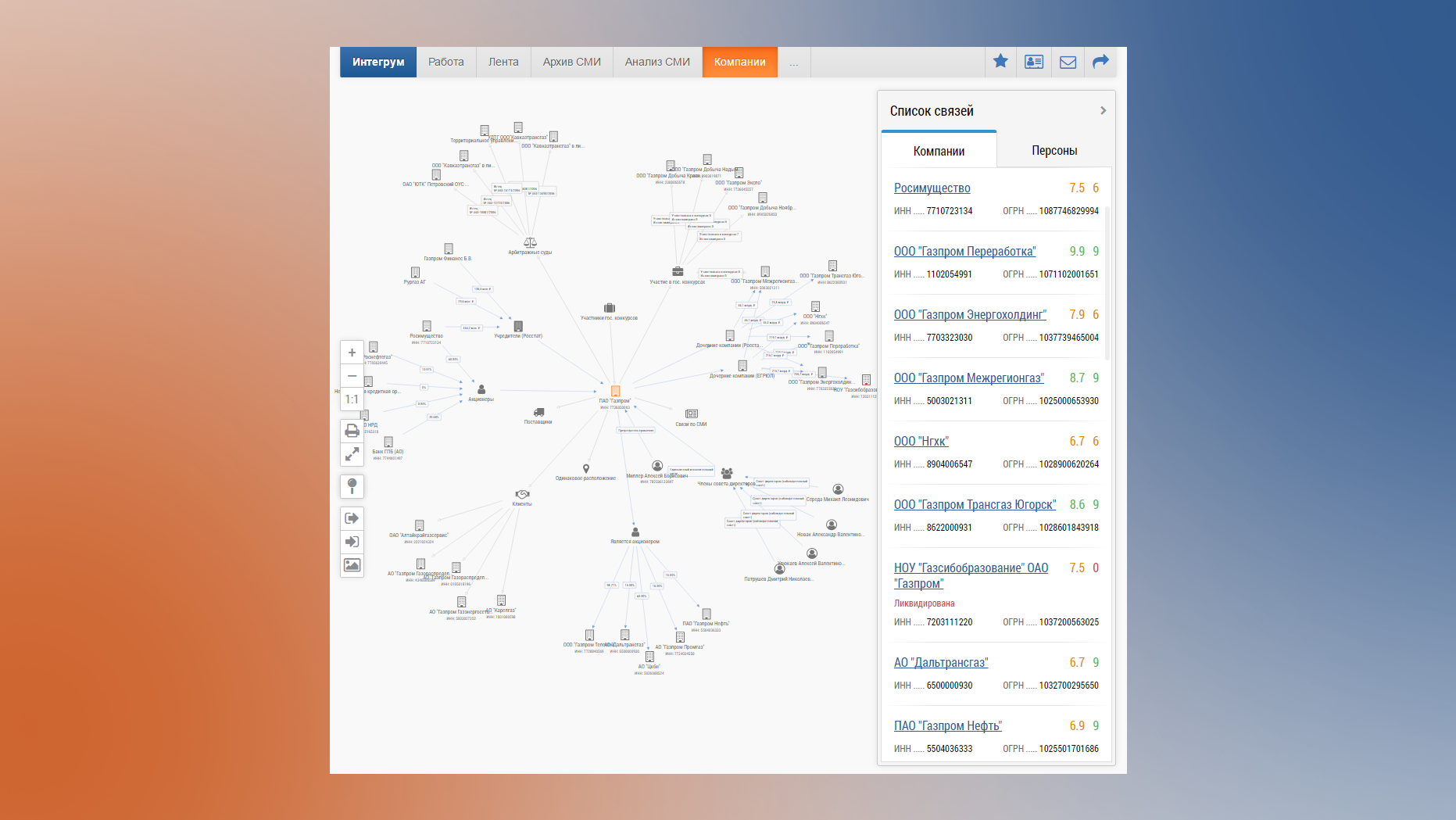Image resolution: width=1456 pixels, height=820 pixels.
Task: Add page to favorites with star icon
Action: point(1000,62)
